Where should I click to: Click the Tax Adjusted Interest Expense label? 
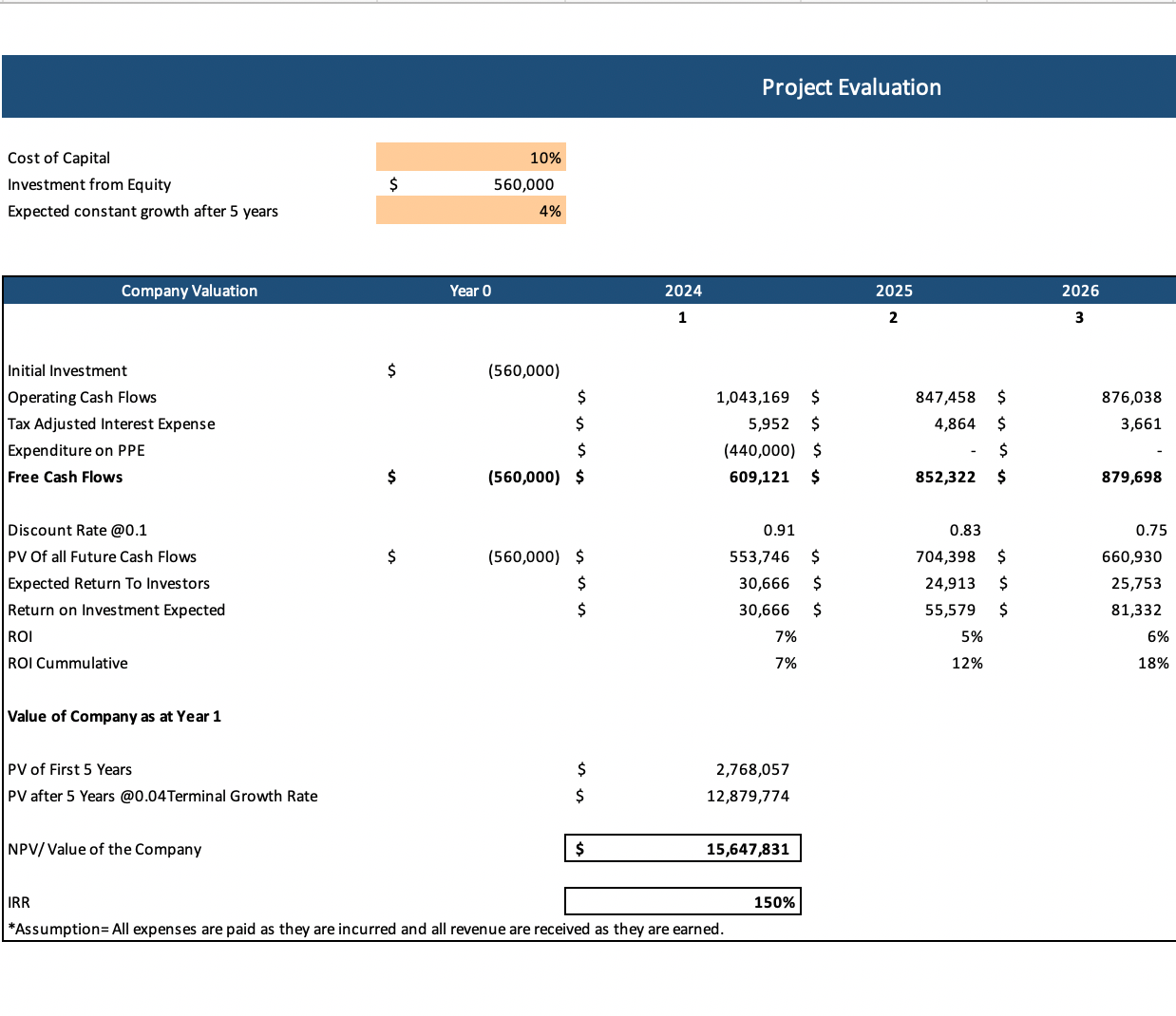point(111,423)
